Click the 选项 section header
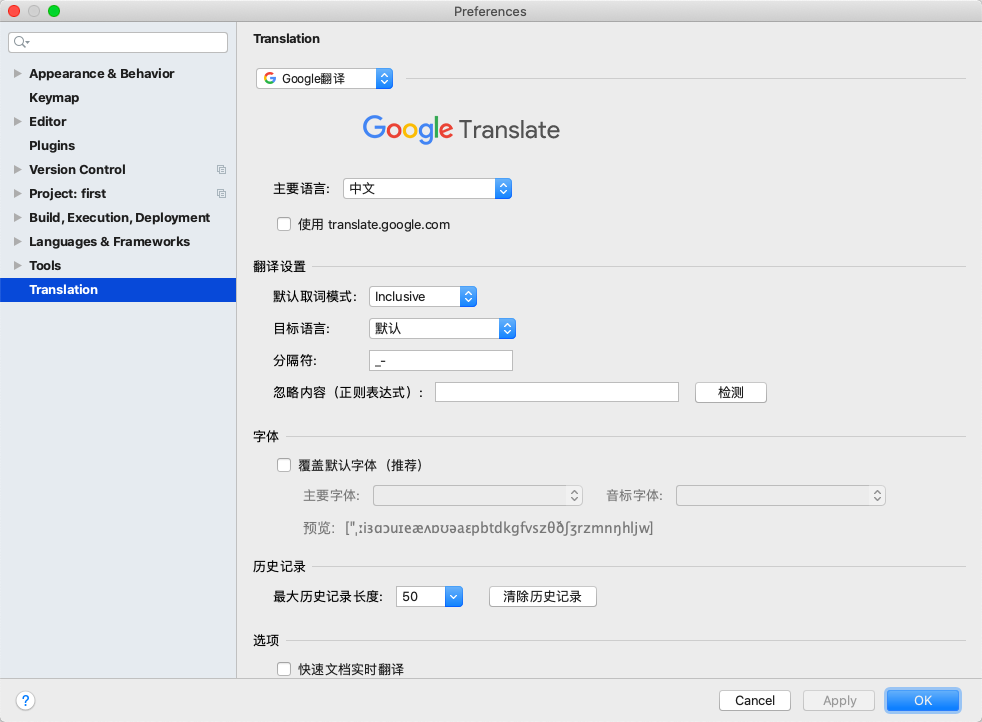Image resolution: width=982 pixels, height=722 pixels. [x=266, y=641]
